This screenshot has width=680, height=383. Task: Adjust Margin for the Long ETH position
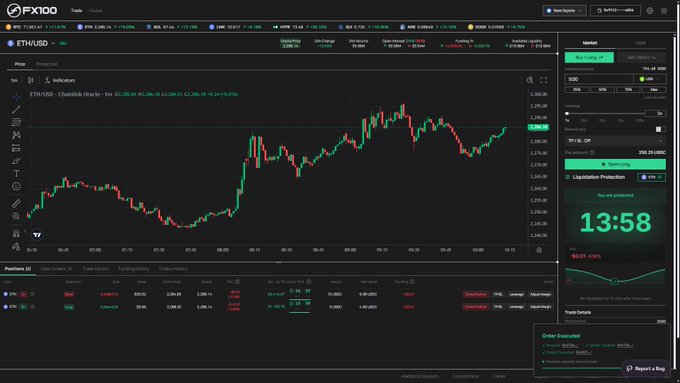(541, 307)
